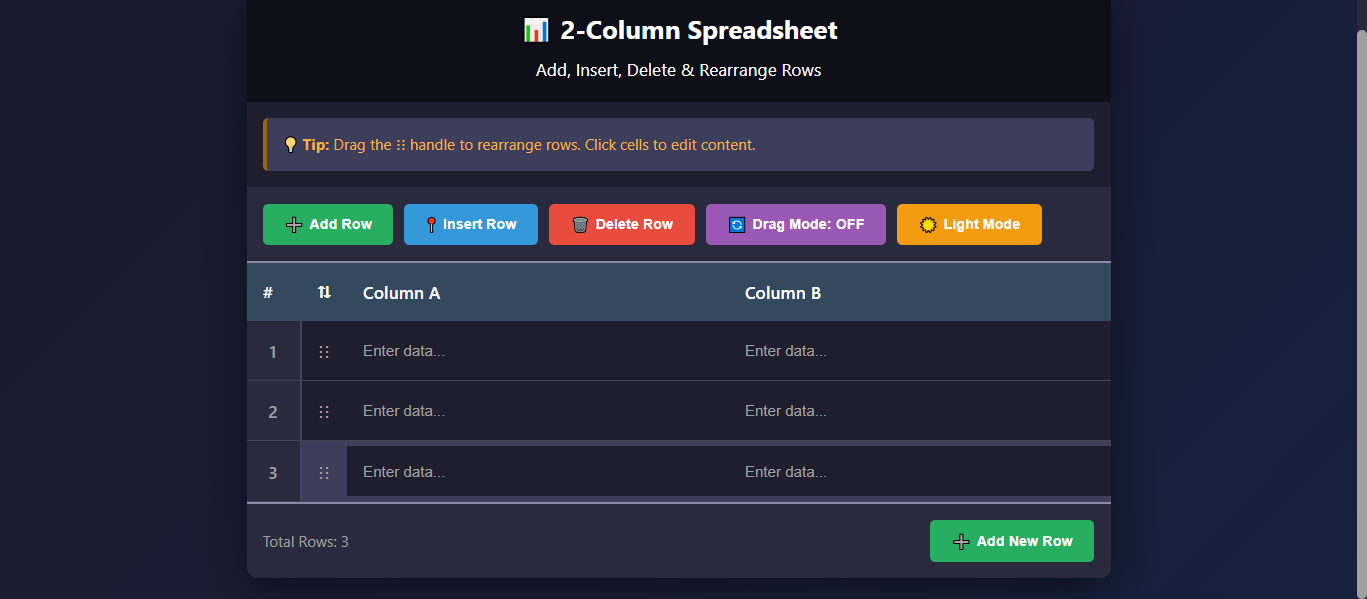Edit Column B cell in row 3
Viewport: 1367px width, 599px height.
coord(920,472)
